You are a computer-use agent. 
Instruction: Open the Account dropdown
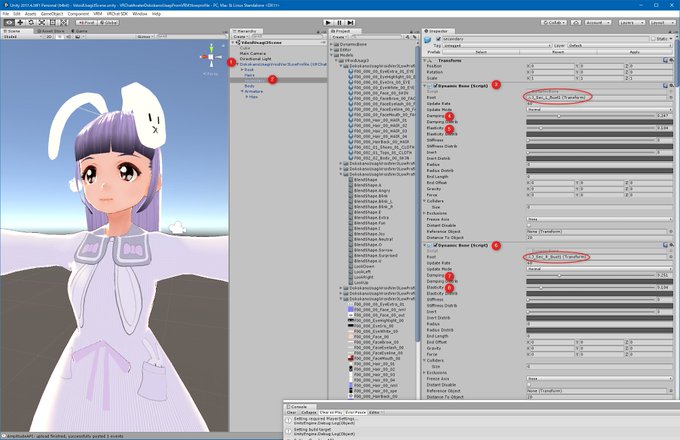pos(598,22)
